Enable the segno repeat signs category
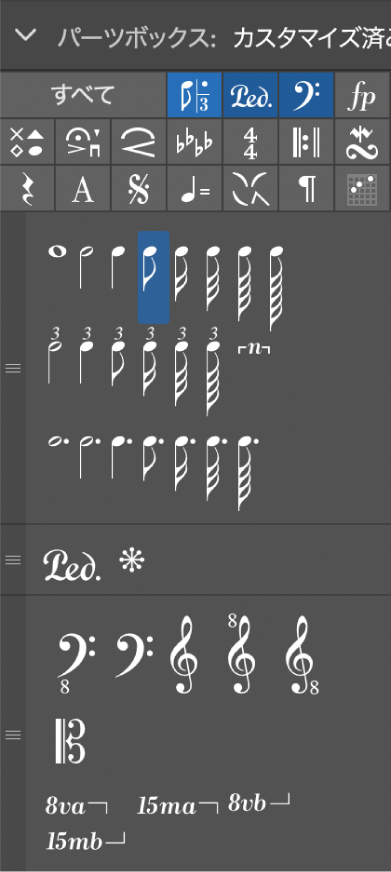The width and height of the screenshot is (391, 872). [138, 188]
